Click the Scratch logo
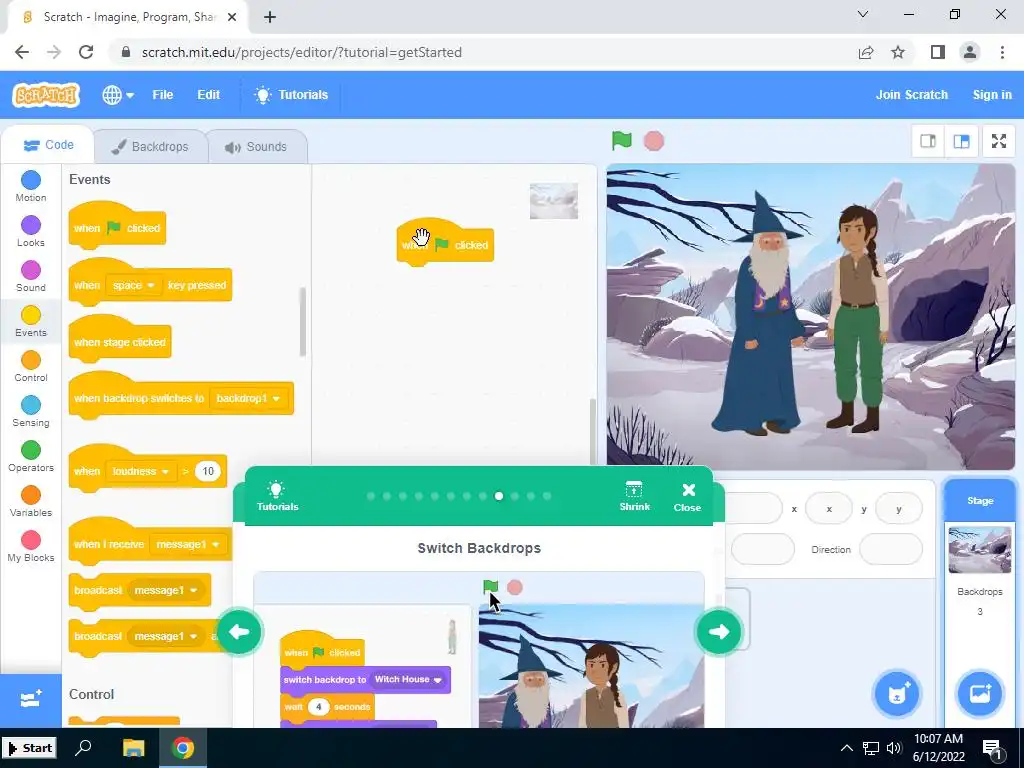1024x768 pixels. pos(46,95)
